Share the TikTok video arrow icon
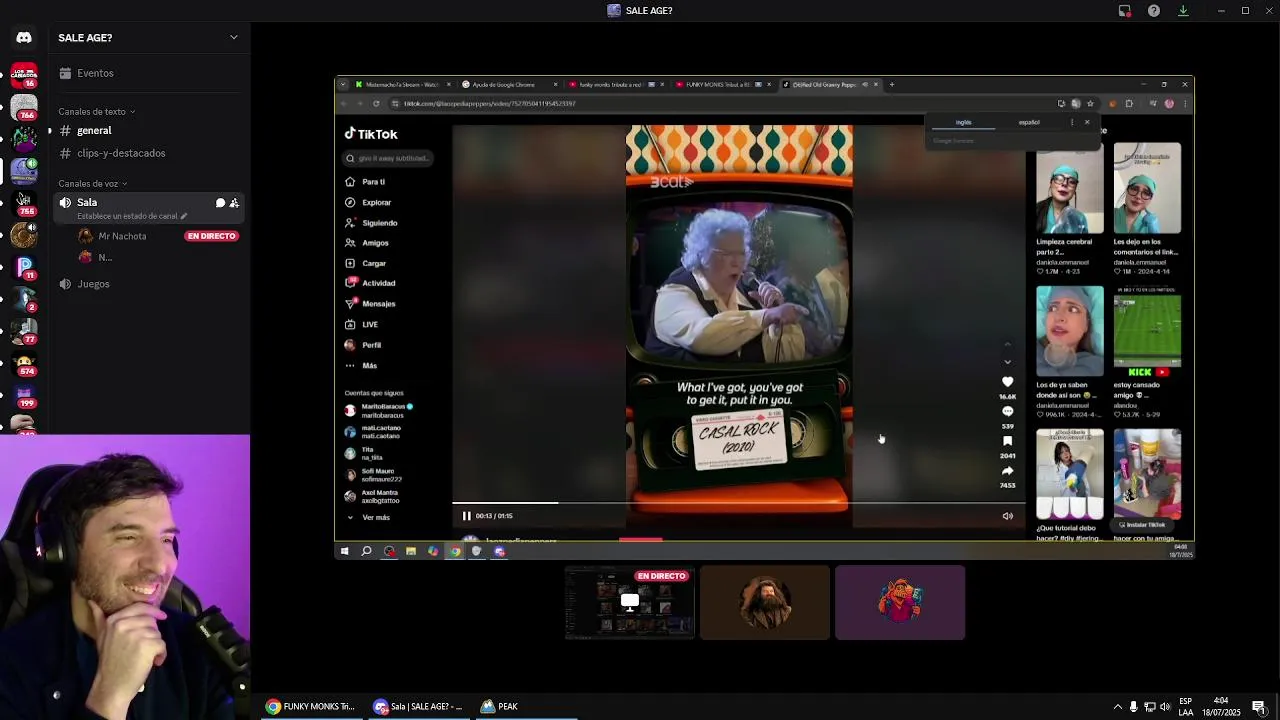 [x=1007, y=471]
